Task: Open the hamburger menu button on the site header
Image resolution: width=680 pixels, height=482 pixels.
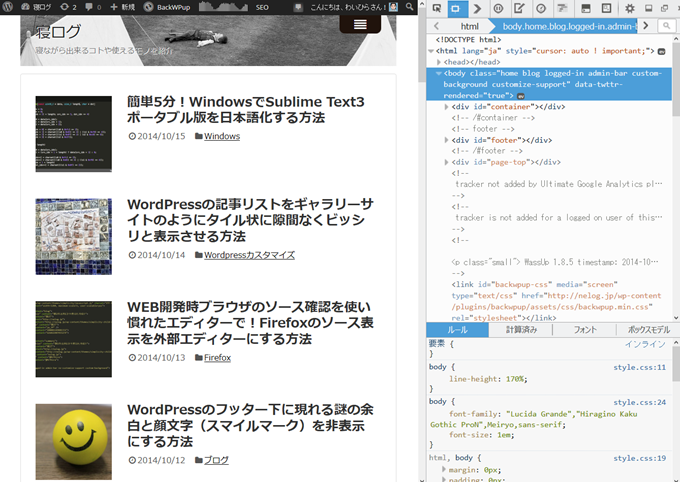Action: [x=360, y=24]
